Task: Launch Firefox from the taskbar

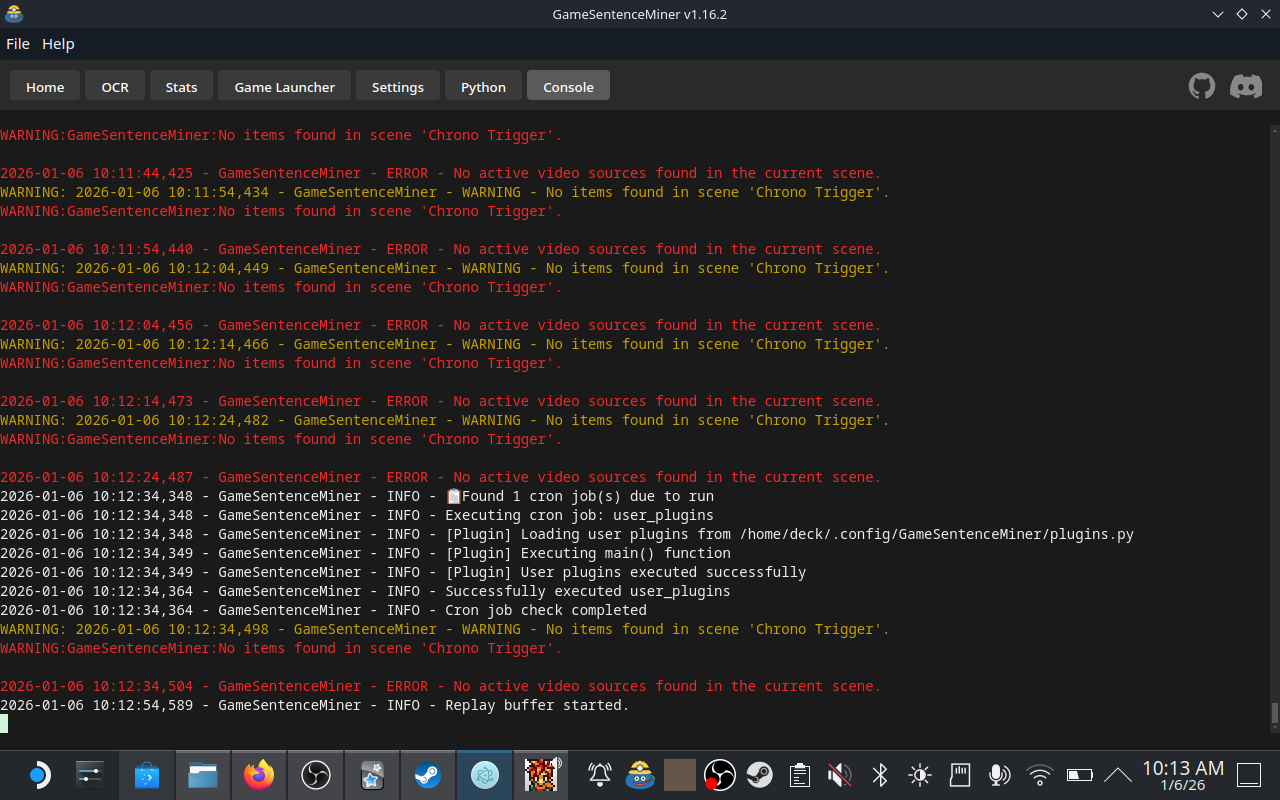Action: coord(259,775)
